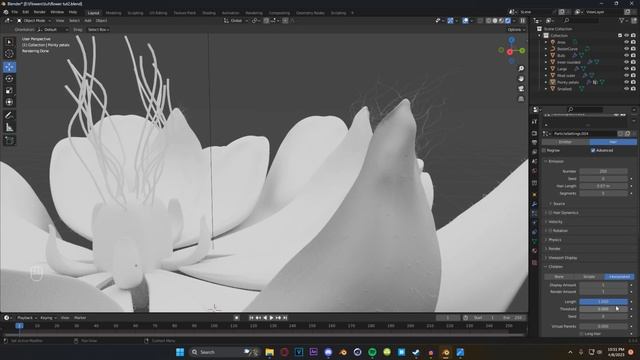Screen dimensions: 640x360
Task: Click the Play animation button
Action: tap(271, 318)
